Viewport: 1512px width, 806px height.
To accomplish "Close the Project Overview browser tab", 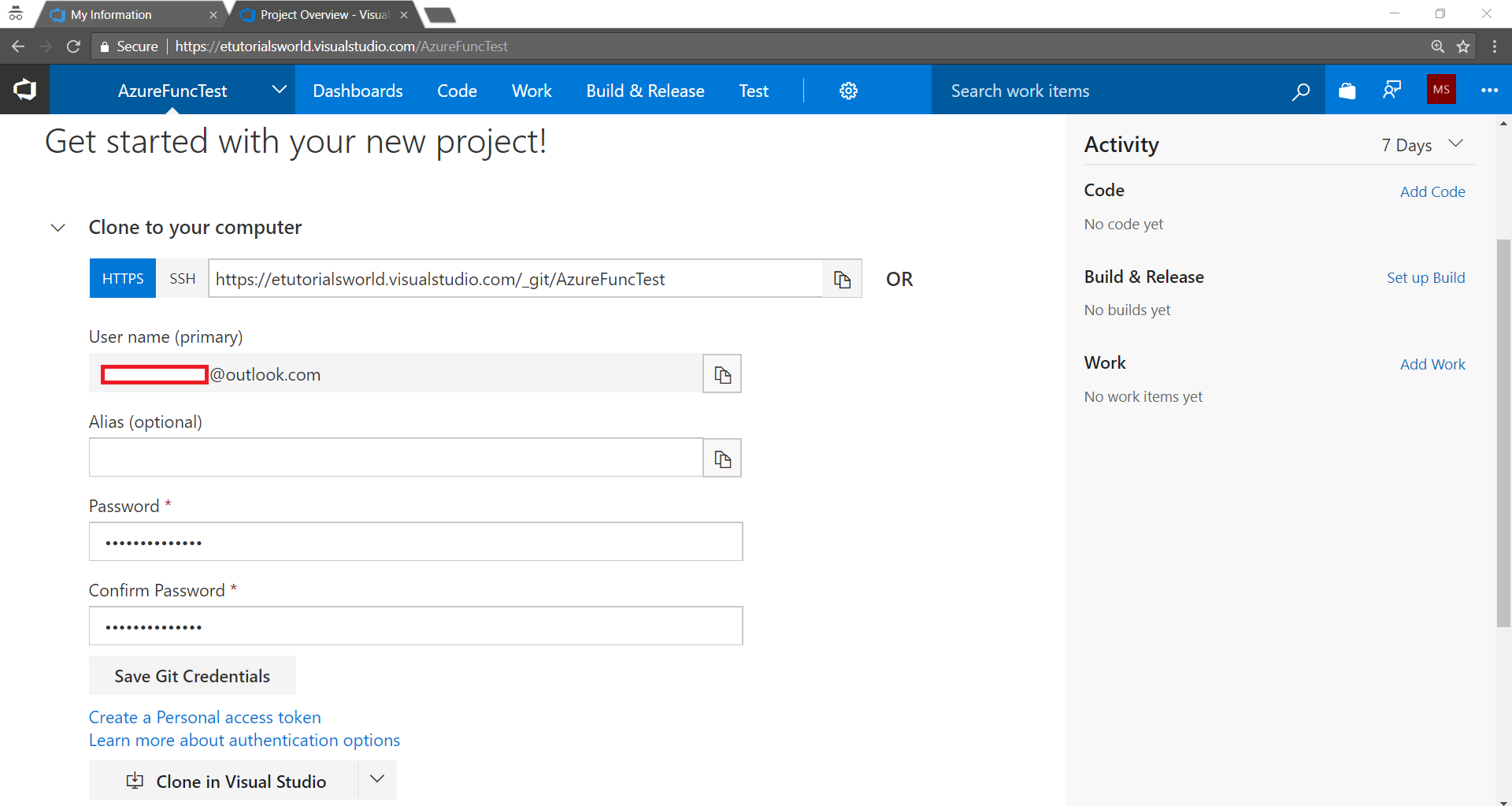I will point(404,15).
